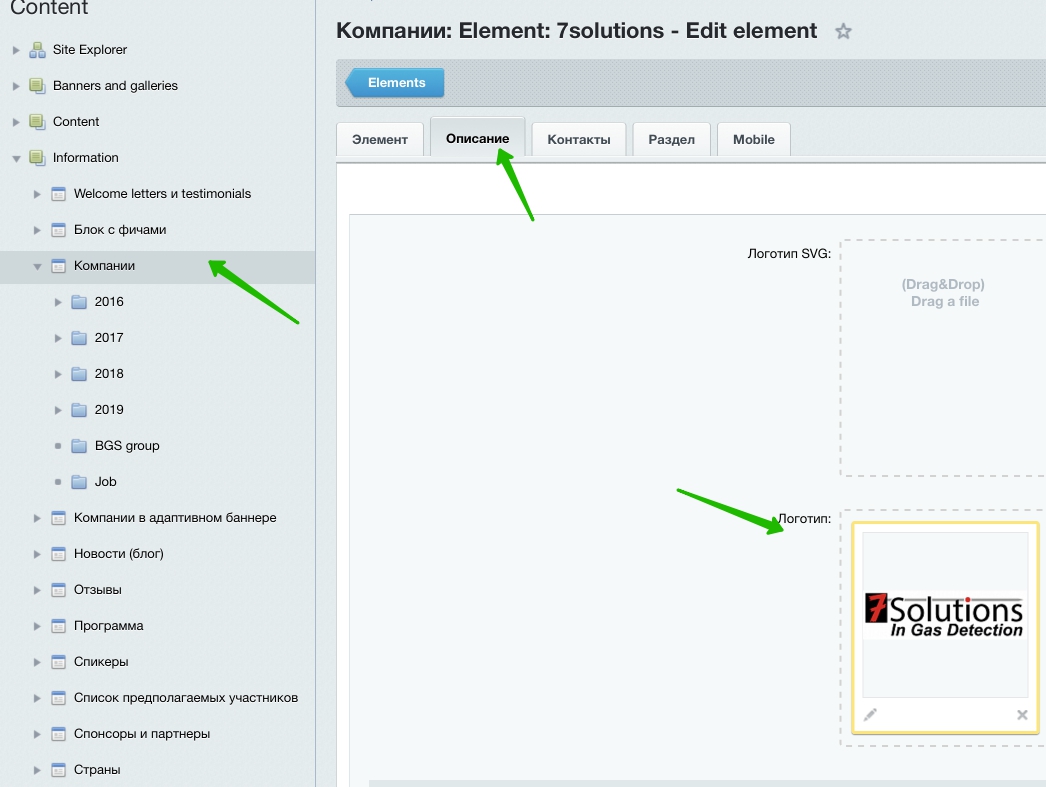Expand the Новости (блог) node
This screenshot has width=1046, height=787.
(x=37, y=554)
